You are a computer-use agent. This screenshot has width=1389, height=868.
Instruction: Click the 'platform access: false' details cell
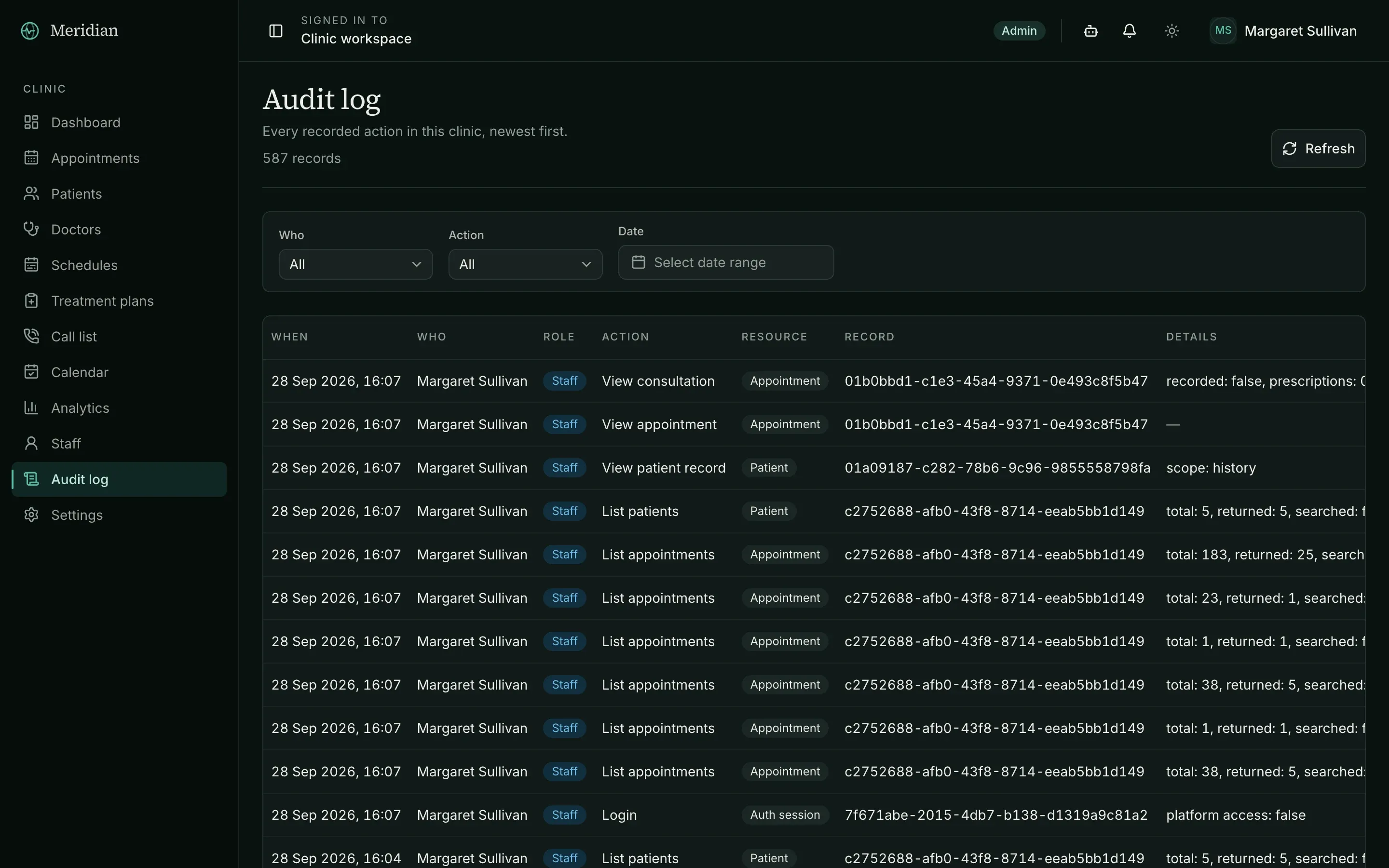click(x=1235, y=814)
